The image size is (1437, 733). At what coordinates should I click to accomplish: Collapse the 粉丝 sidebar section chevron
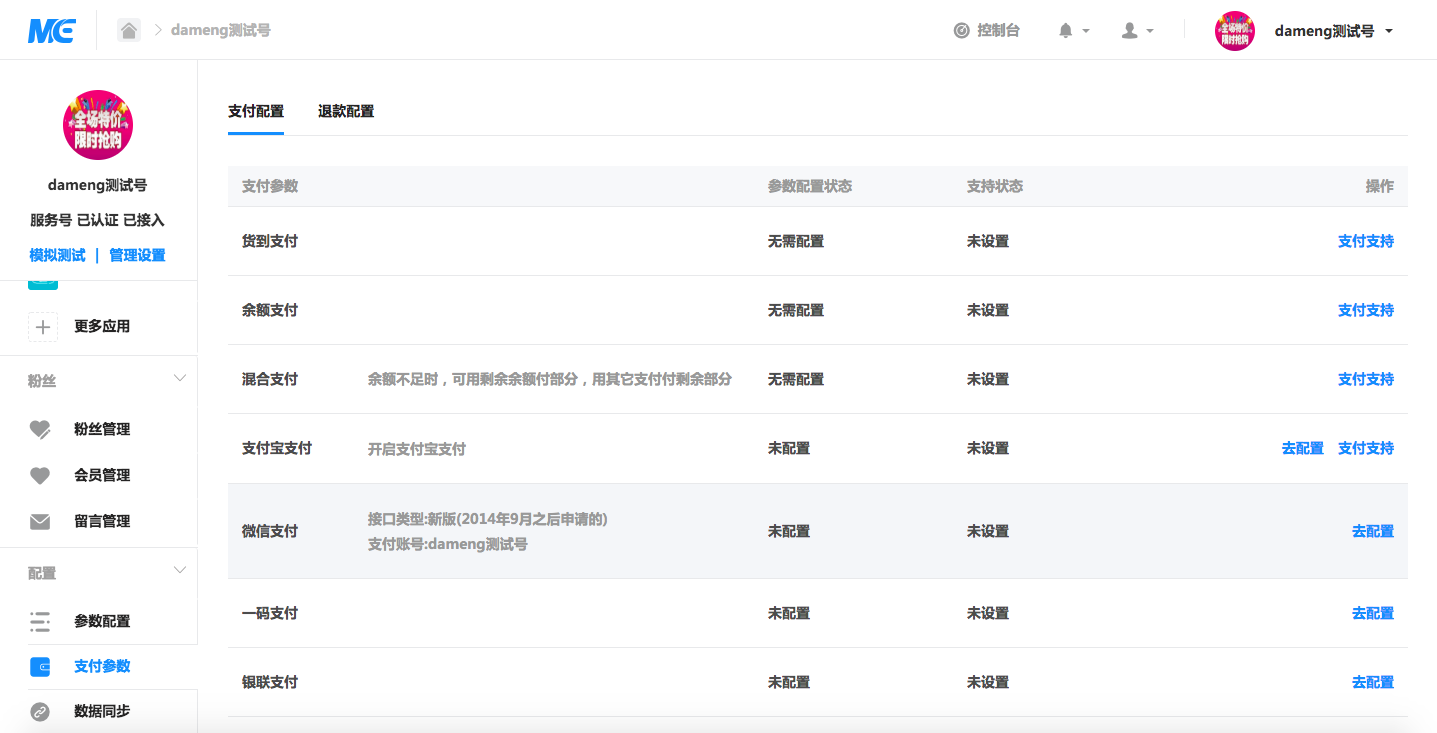[180, 378]
